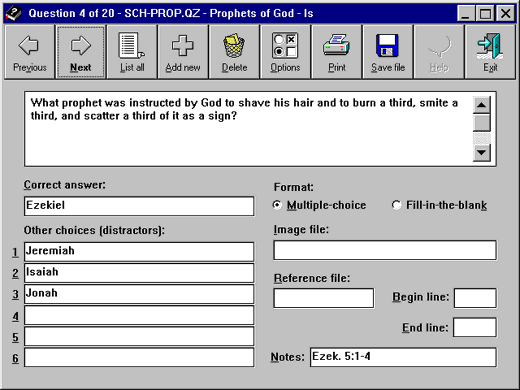
Task: Click the Notes field with Ezek. 5:1-4
Action: point(403,357)
